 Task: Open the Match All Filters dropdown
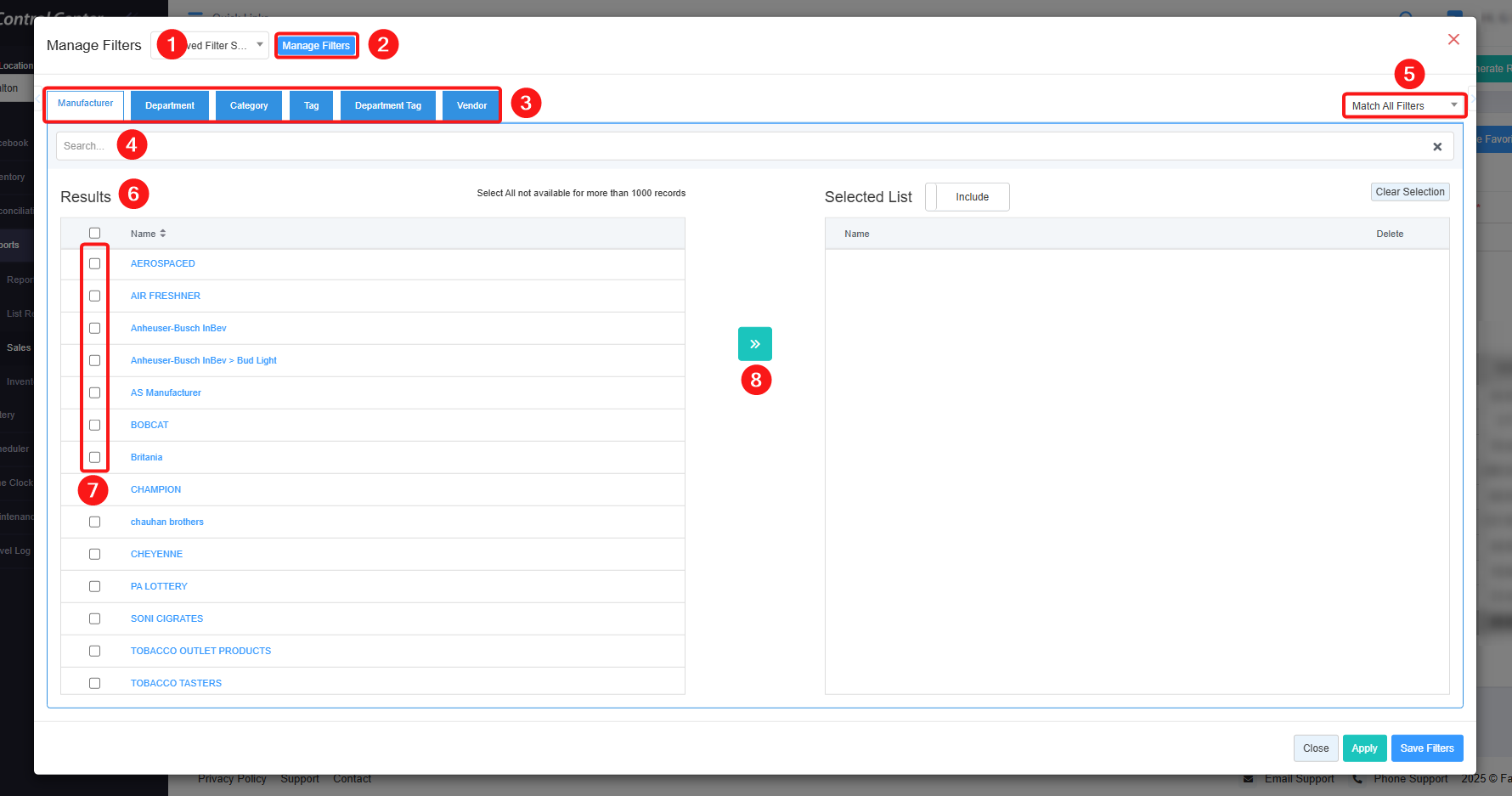click(1403, 106)
